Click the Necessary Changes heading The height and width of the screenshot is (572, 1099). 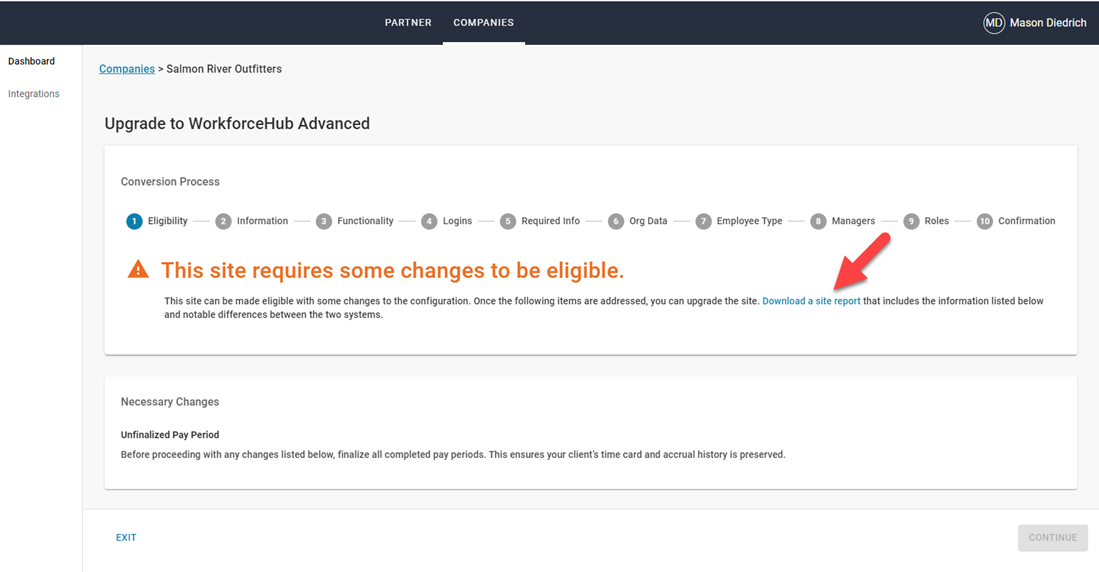click(170, 402)
